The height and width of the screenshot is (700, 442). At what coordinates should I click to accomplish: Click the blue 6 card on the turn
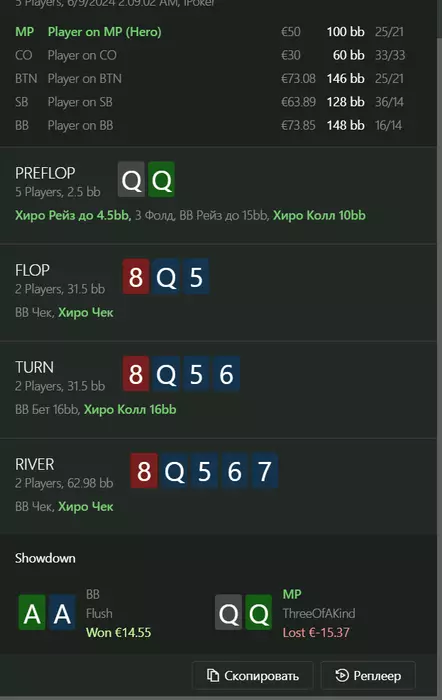[226, 374]
